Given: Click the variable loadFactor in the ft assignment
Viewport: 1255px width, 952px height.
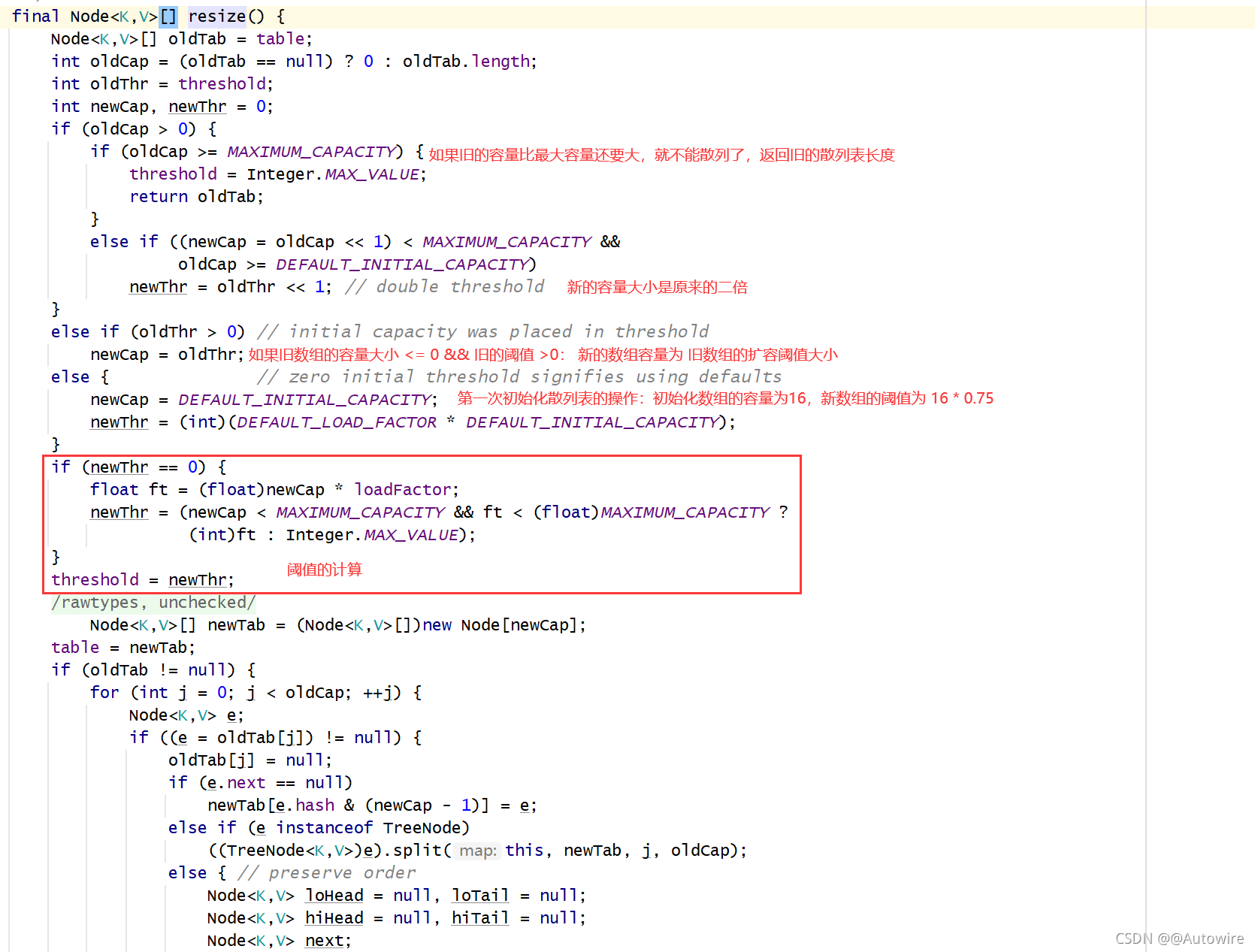Looking at the screenshot, I should click(403, 490).
